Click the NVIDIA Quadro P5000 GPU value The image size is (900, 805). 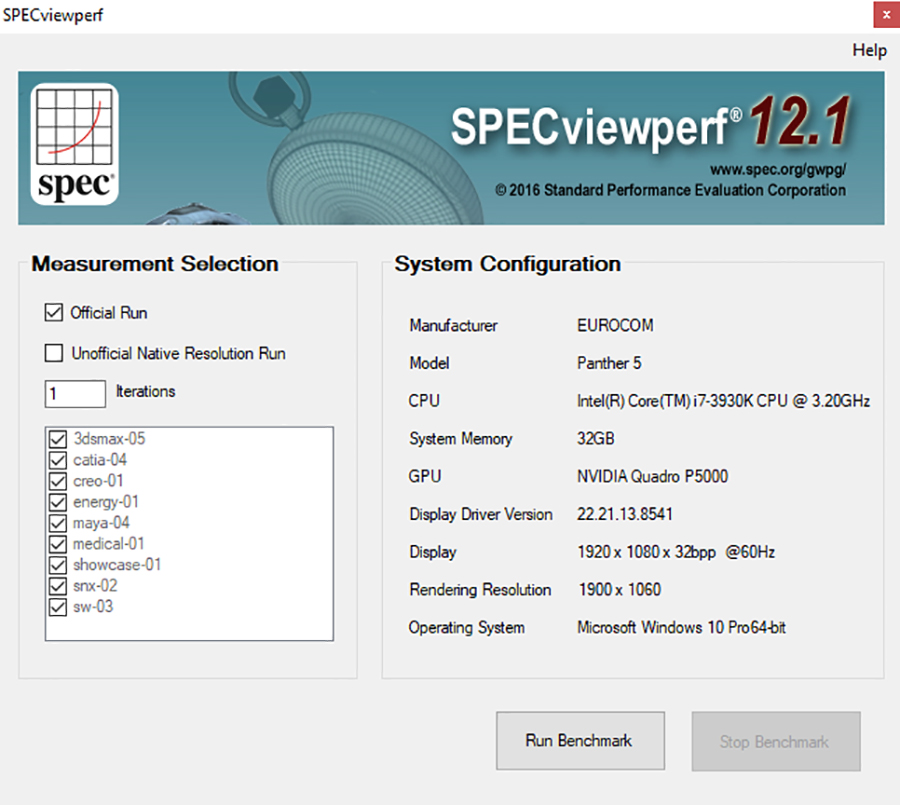pos(652,476)
